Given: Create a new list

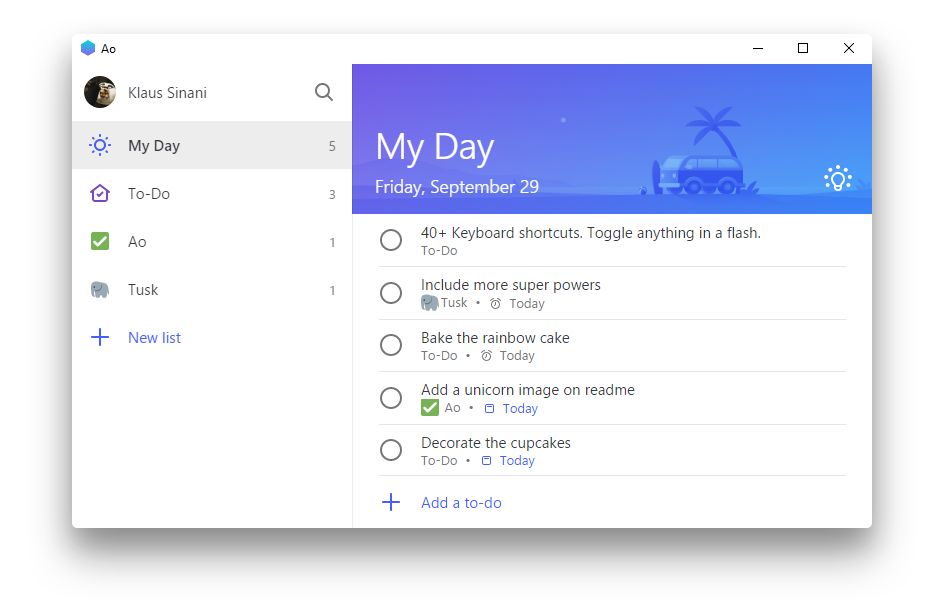Looking at the screenshot, I should coord(154,337).
